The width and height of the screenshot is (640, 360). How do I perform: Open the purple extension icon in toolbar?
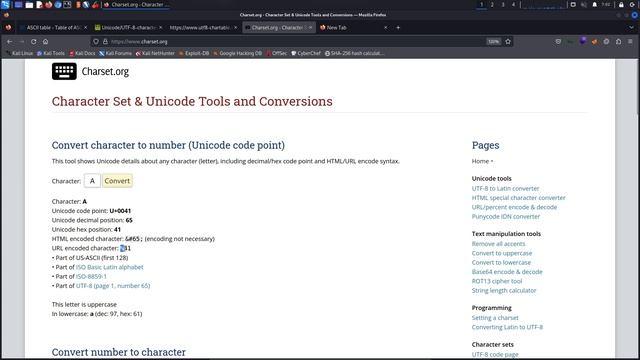[582, 41]
